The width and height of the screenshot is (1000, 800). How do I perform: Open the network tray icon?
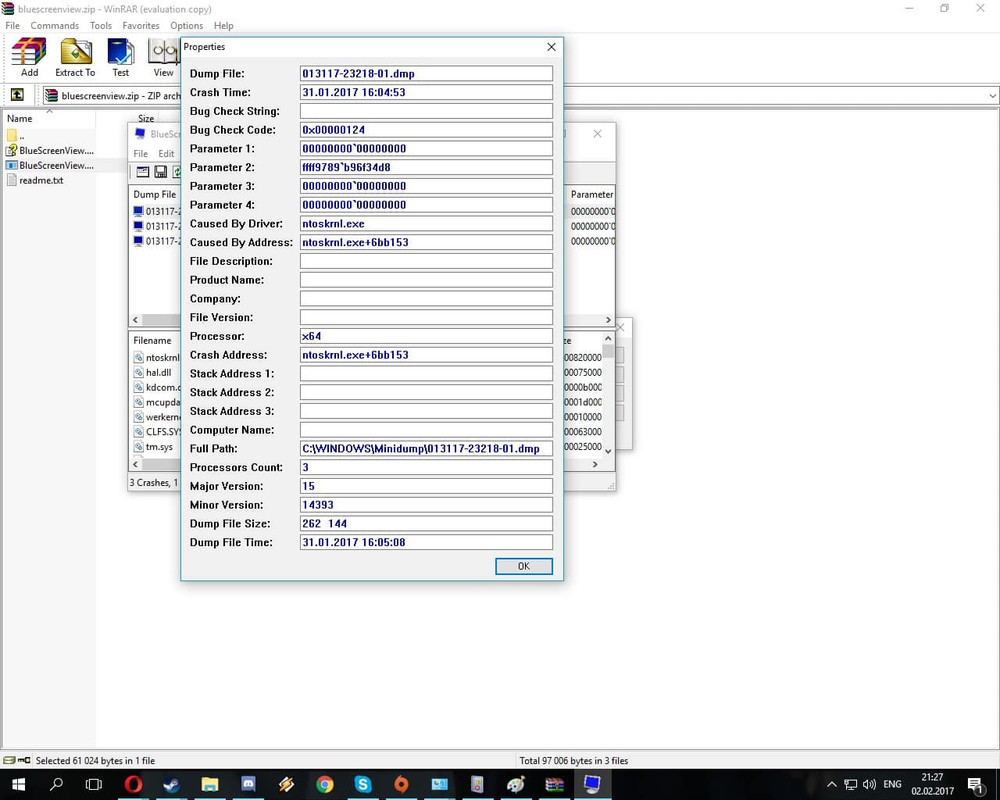point(851,784)
